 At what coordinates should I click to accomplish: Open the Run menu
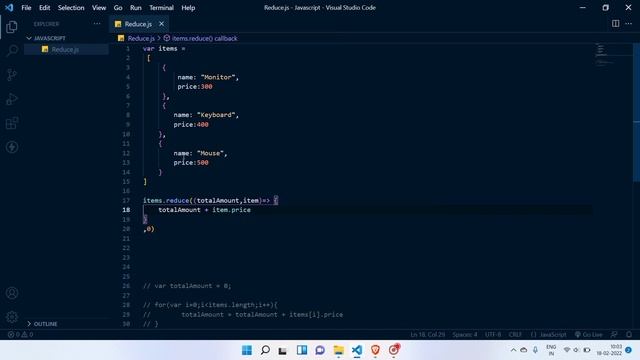(x=136, y=8)
